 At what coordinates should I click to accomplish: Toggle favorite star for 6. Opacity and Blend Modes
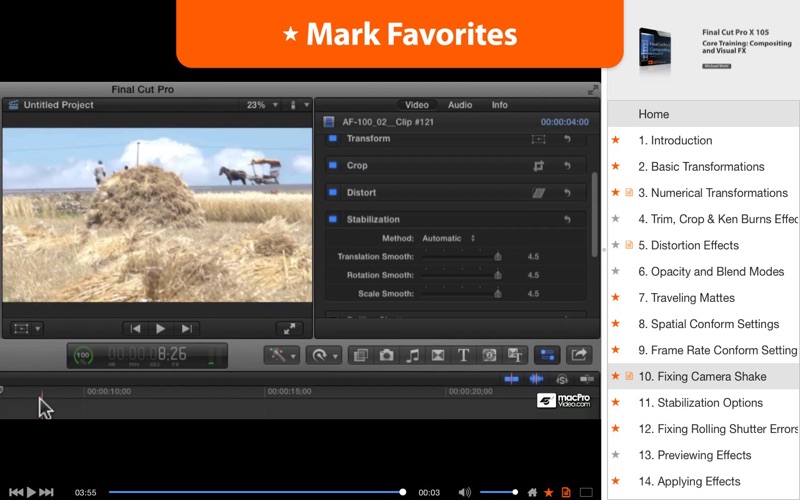tap(616, 271)
